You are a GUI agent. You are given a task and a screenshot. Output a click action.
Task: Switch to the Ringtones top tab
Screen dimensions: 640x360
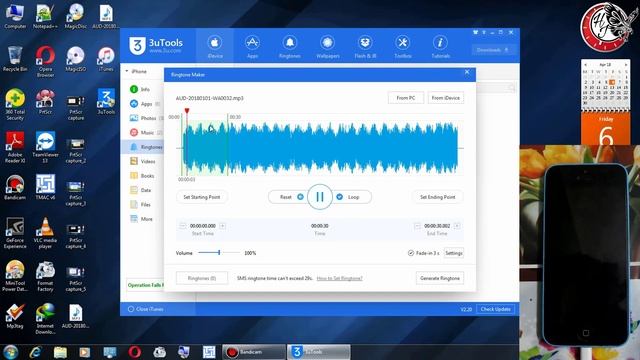290,47
